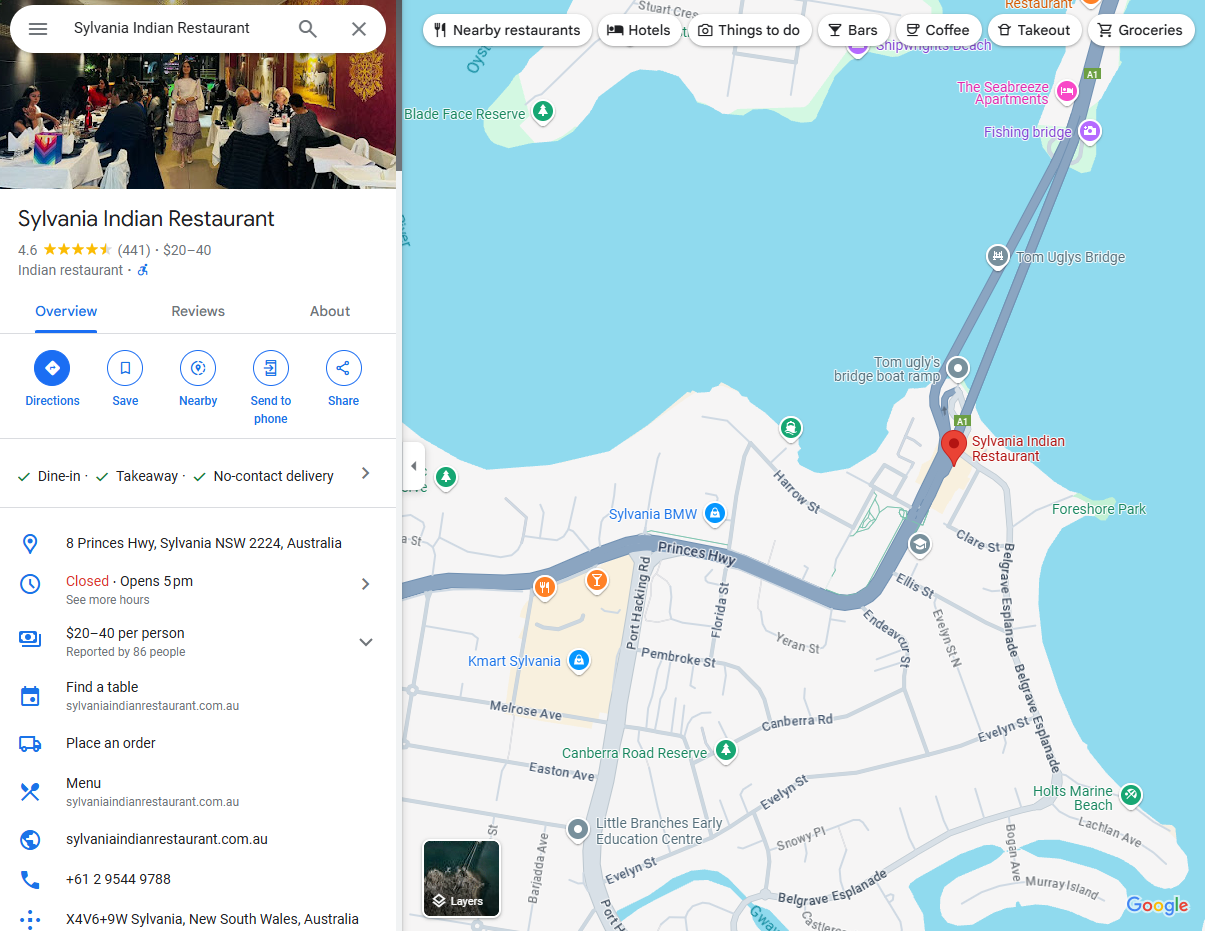Viewport: 1205px width, 931px height.
Task: Select the Groceries chip
Action: [x=1141, y=30]
